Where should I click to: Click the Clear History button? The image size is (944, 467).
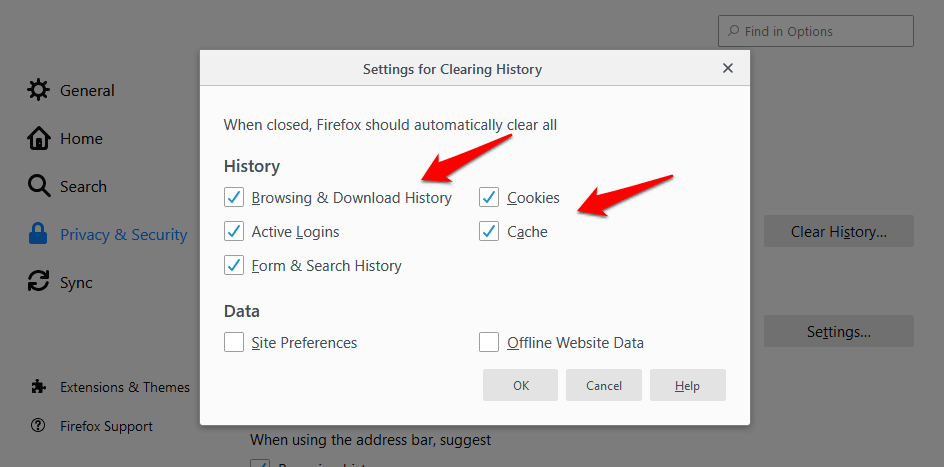click(x=838, y=231)
